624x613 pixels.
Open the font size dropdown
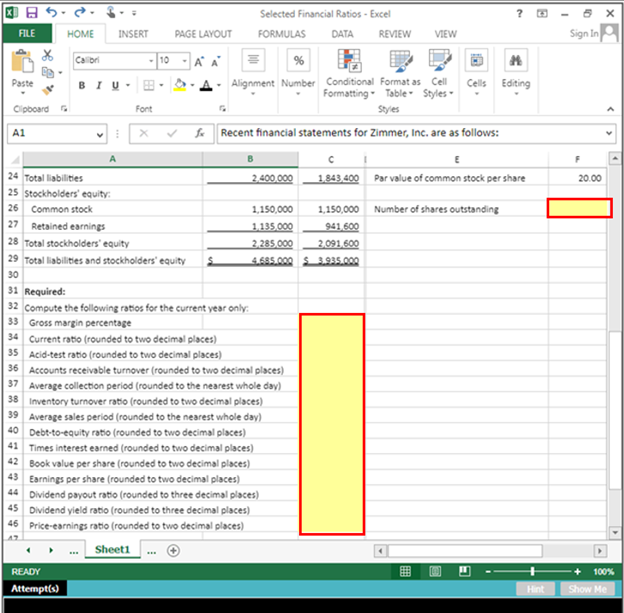tap(185, 61)
